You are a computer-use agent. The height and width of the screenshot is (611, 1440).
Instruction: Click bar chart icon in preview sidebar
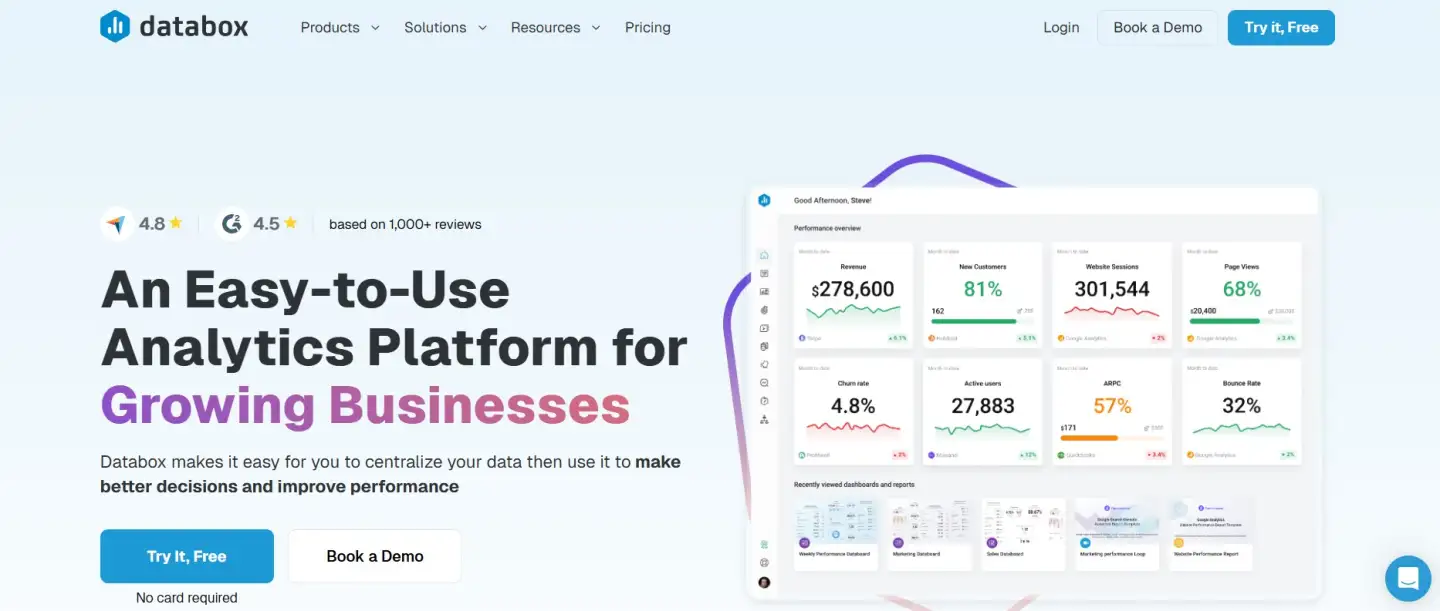764,291
